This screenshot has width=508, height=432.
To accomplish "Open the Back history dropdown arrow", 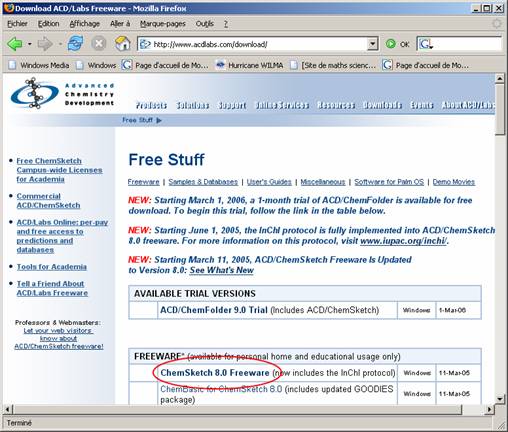I will [30, 44].
